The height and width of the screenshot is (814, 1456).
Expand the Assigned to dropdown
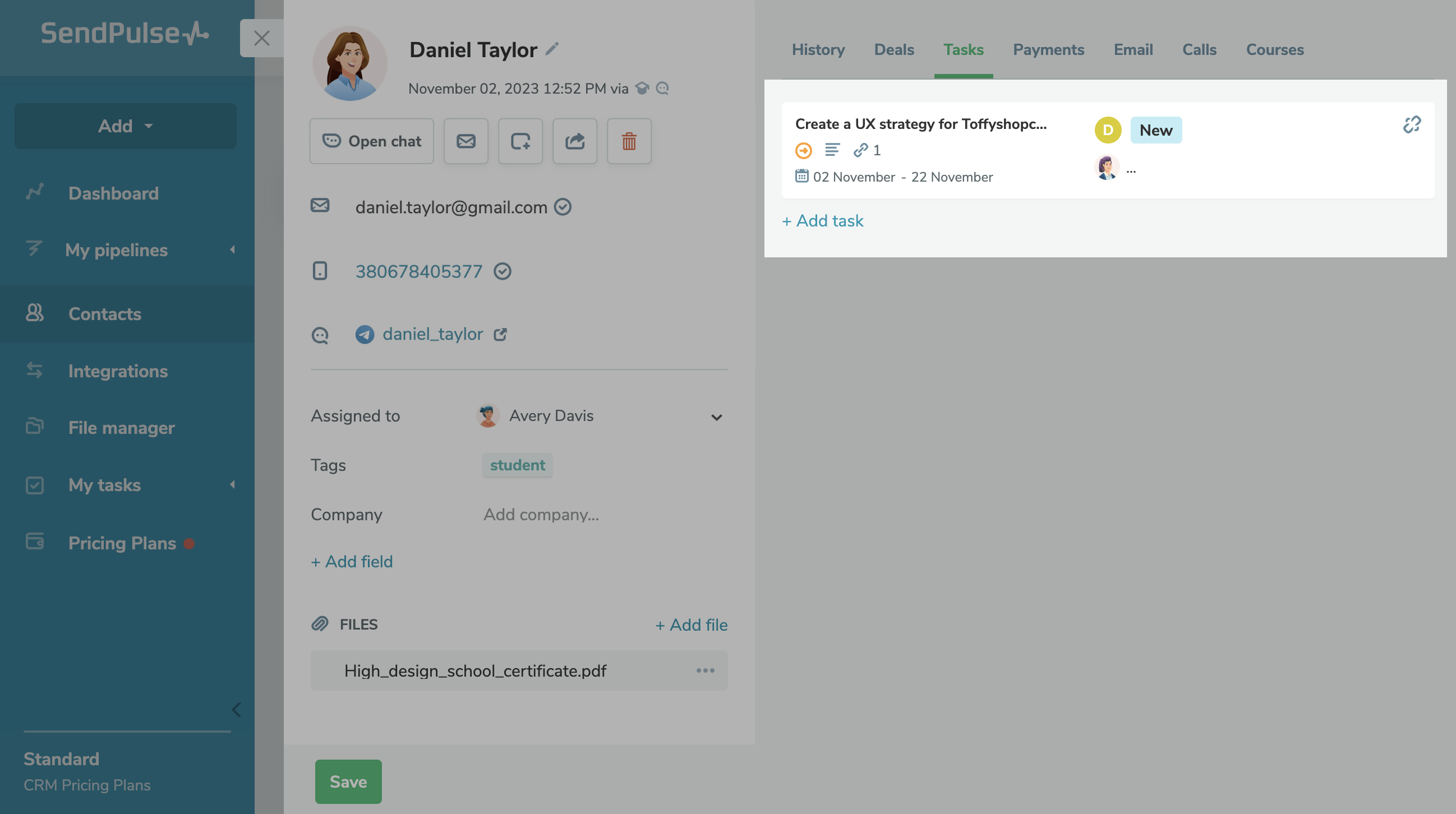point(716,417)
